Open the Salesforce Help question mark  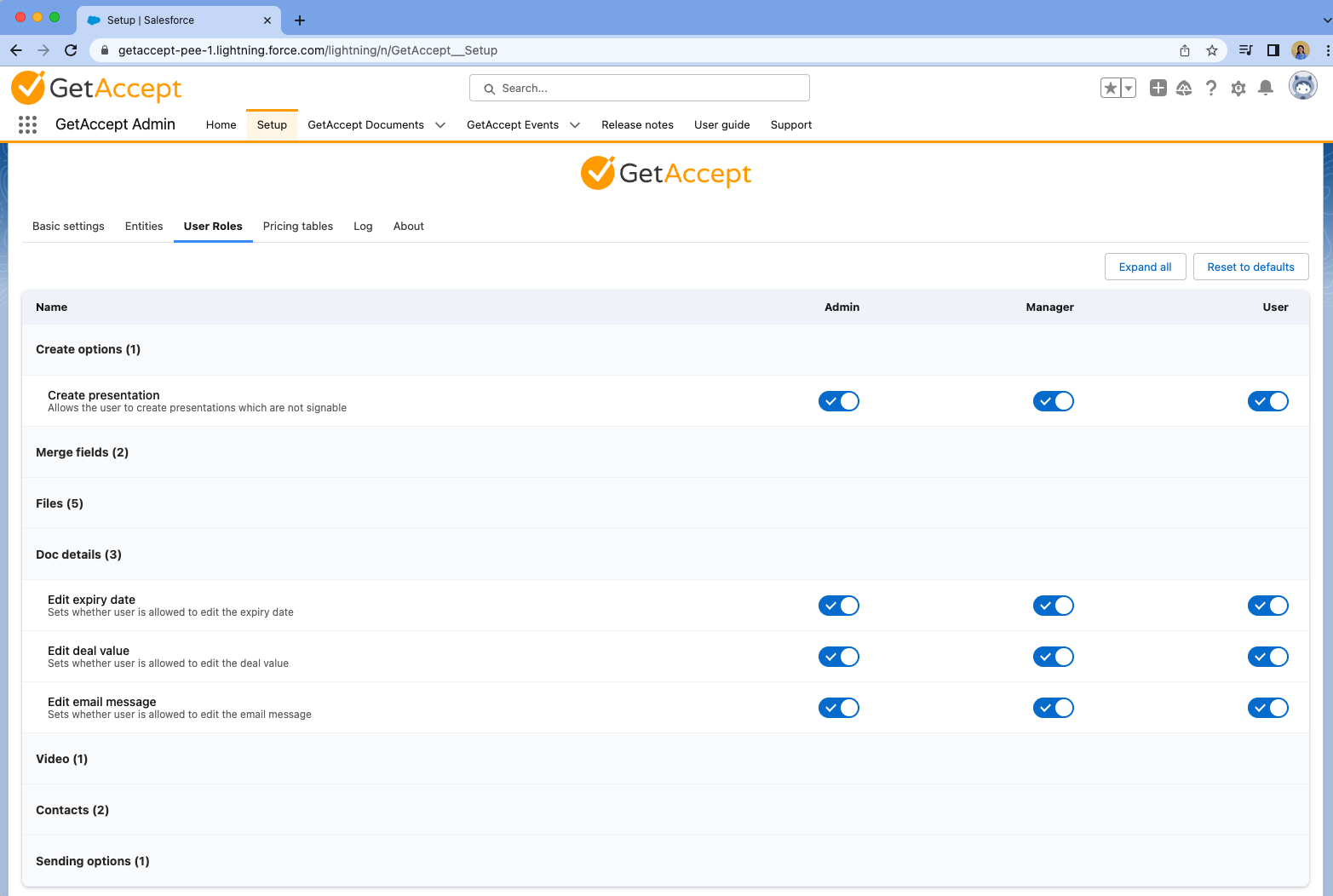[x=1211, y=88]
